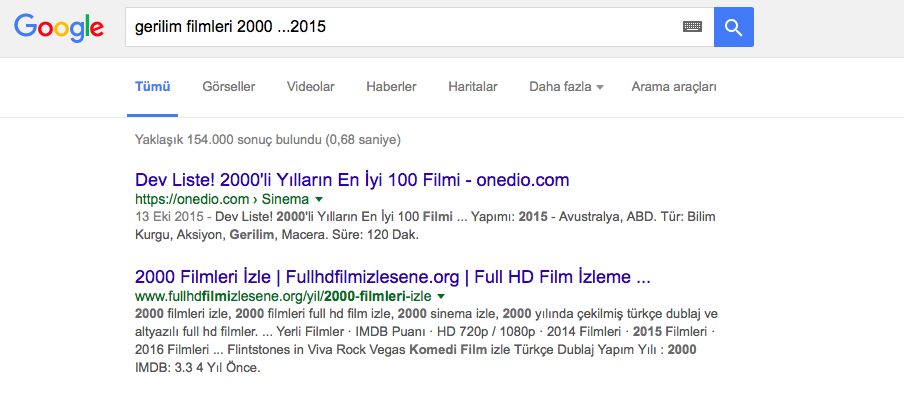Expand the Daha fazla dropdown
904x398 pixels.
tap(566, 87)
